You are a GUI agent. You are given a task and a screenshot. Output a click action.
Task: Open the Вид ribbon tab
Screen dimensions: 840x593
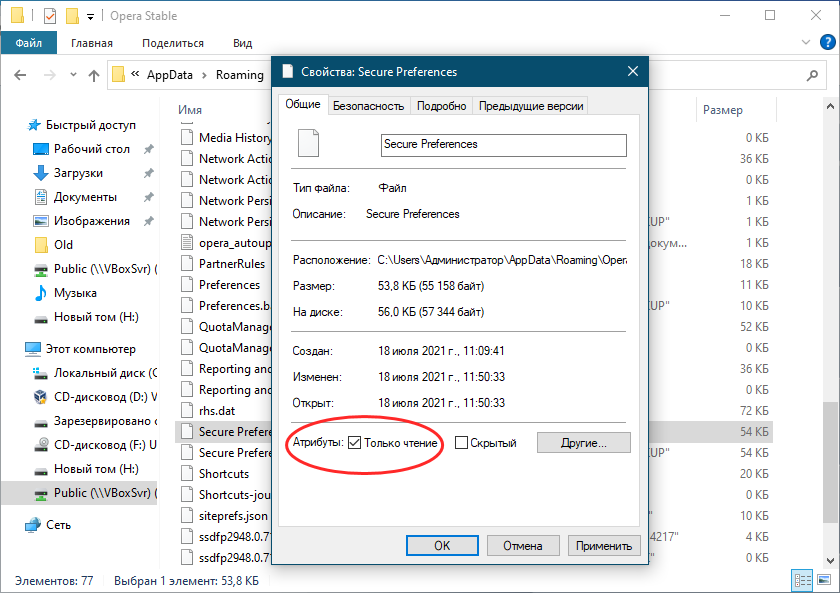242,43
